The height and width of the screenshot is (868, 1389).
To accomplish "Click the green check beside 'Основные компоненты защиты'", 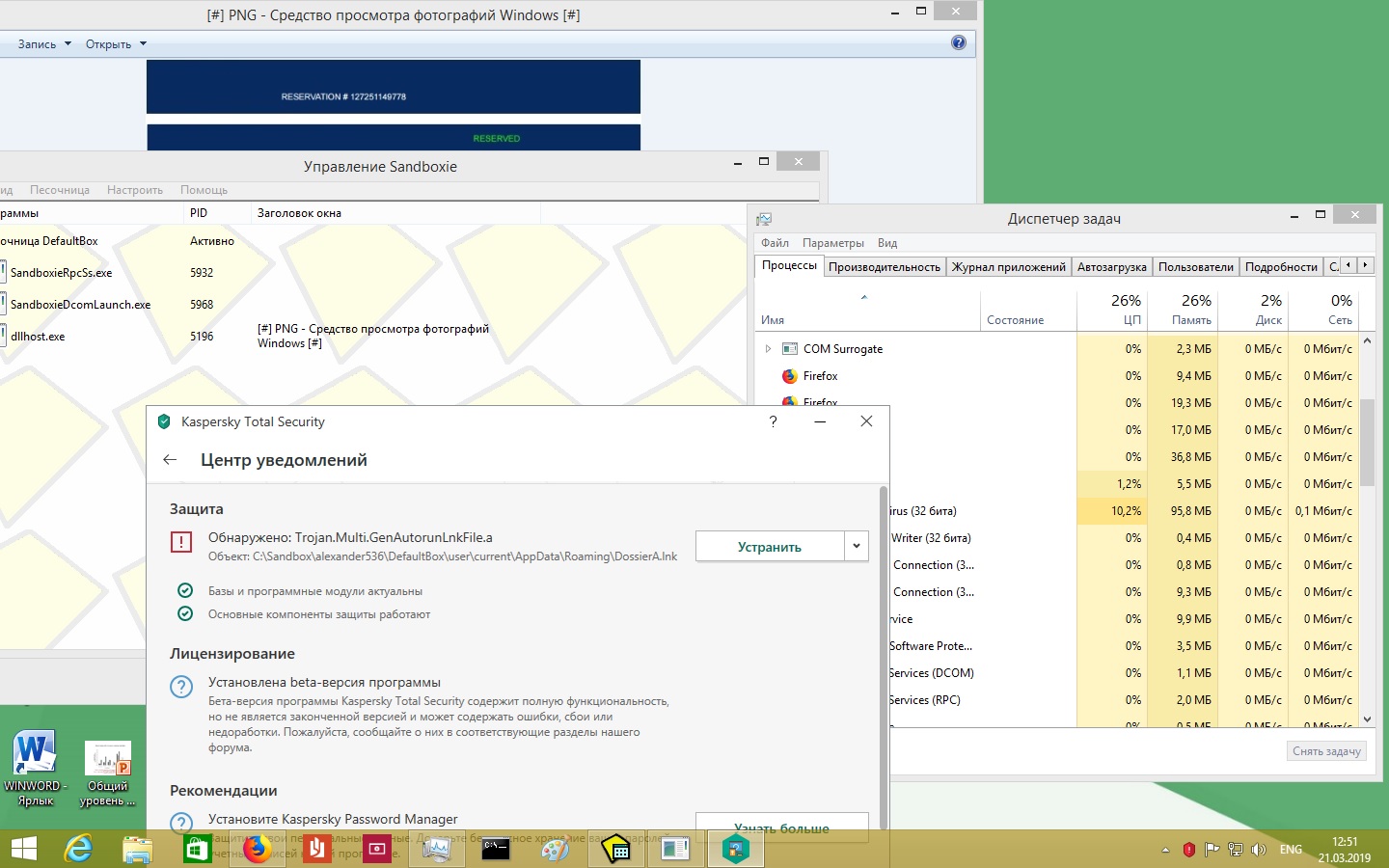I will click(x=185, y=614).
